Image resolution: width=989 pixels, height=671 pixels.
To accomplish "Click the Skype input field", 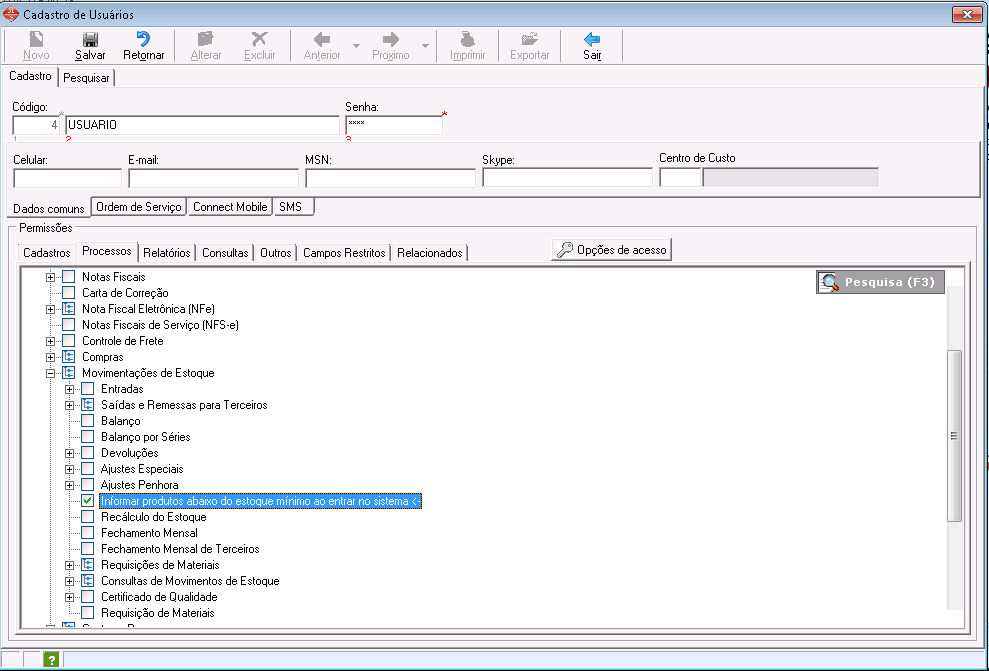I will (567, 178).
